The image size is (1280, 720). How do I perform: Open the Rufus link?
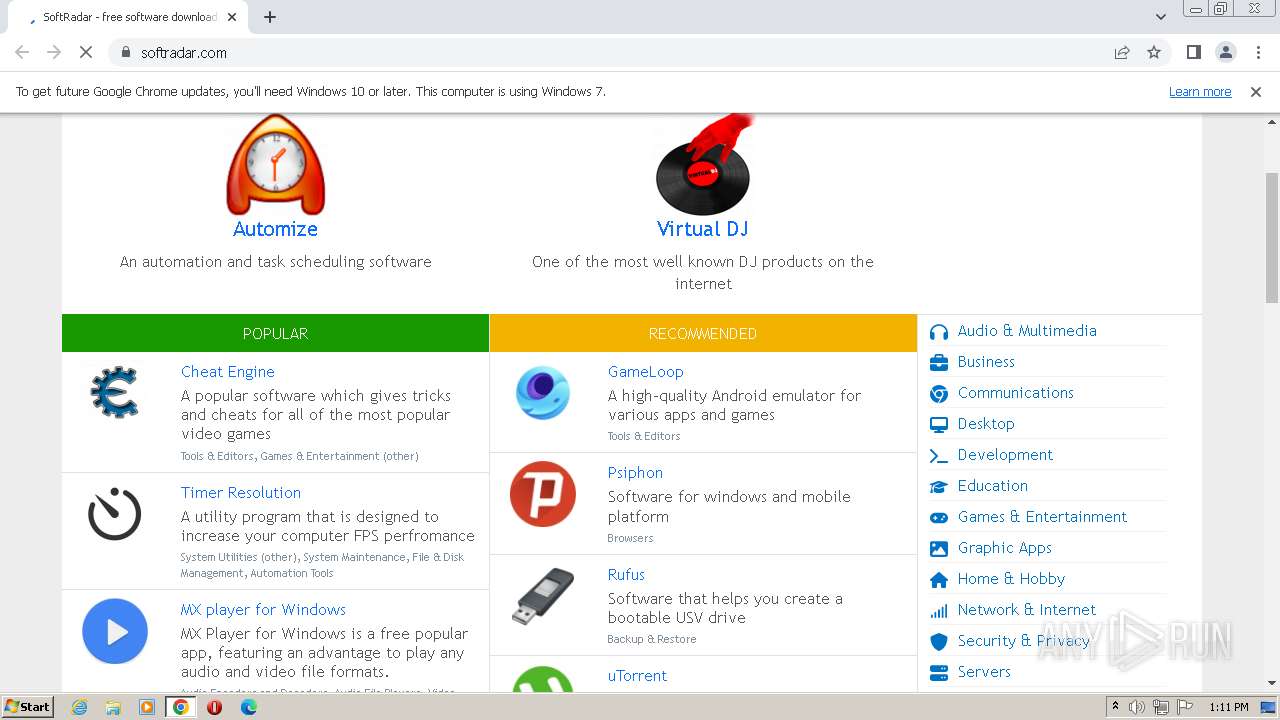626,574
